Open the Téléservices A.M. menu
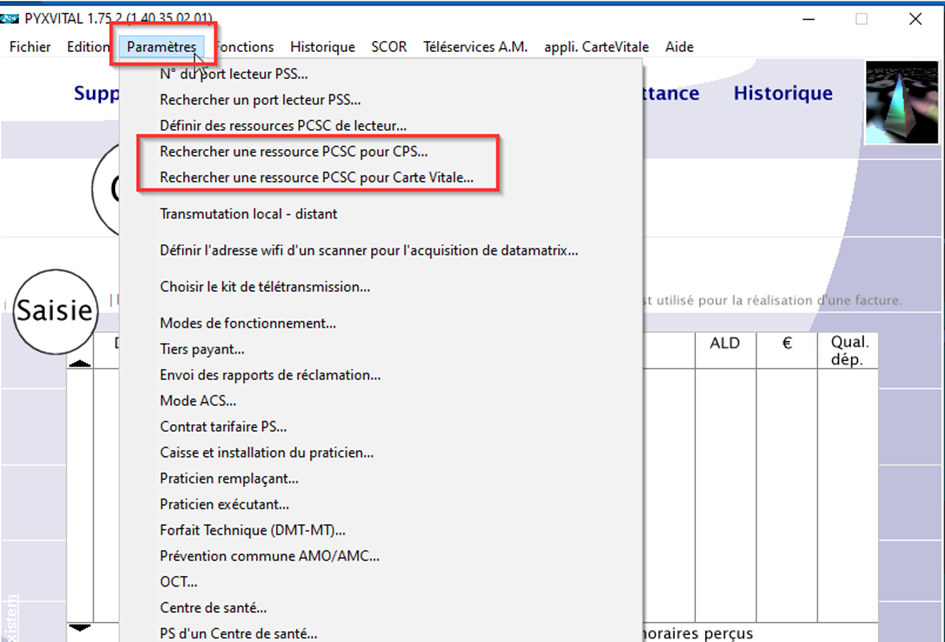The image size is (945, 642). (475, 47)
